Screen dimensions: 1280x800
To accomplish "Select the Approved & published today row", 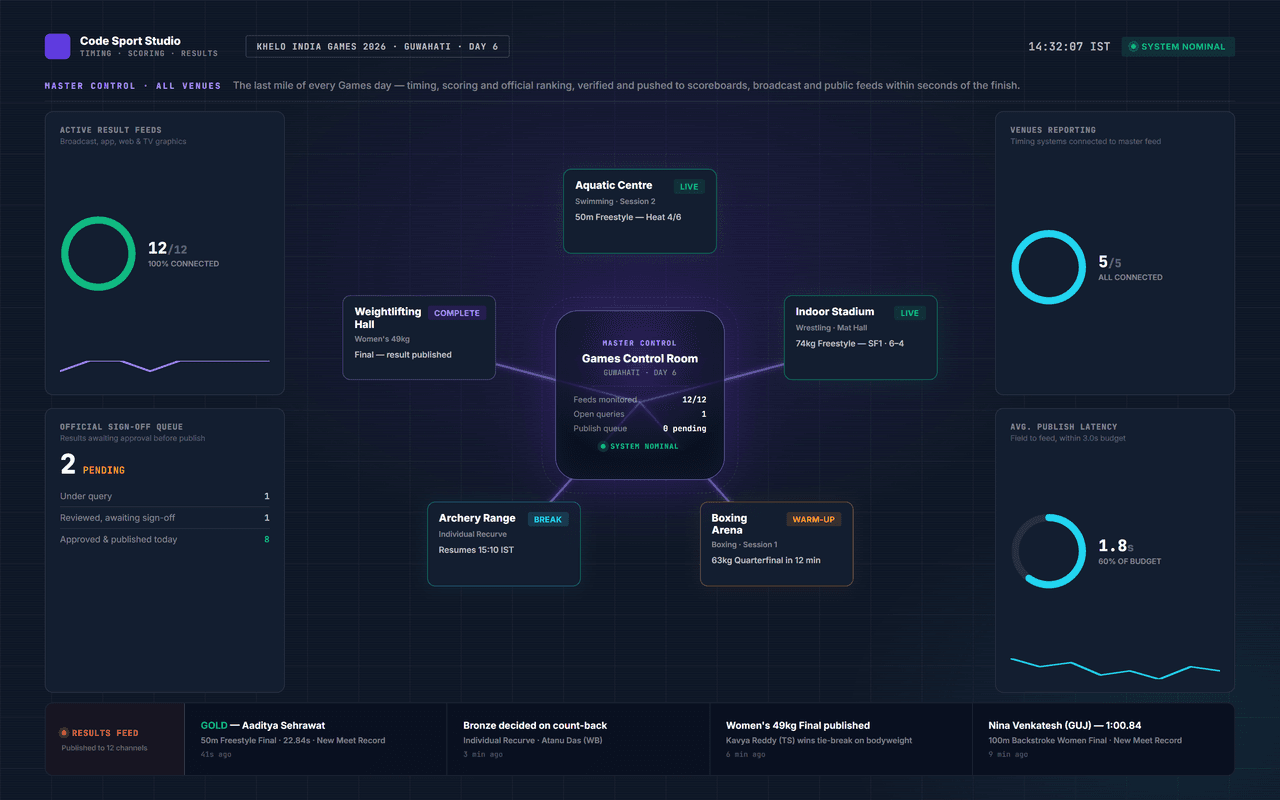I will click(165, 540).
